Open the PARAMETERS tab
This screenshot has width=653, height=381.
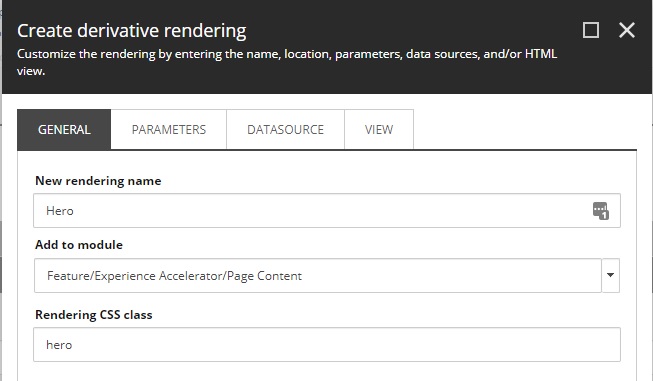tap(169, 129)
